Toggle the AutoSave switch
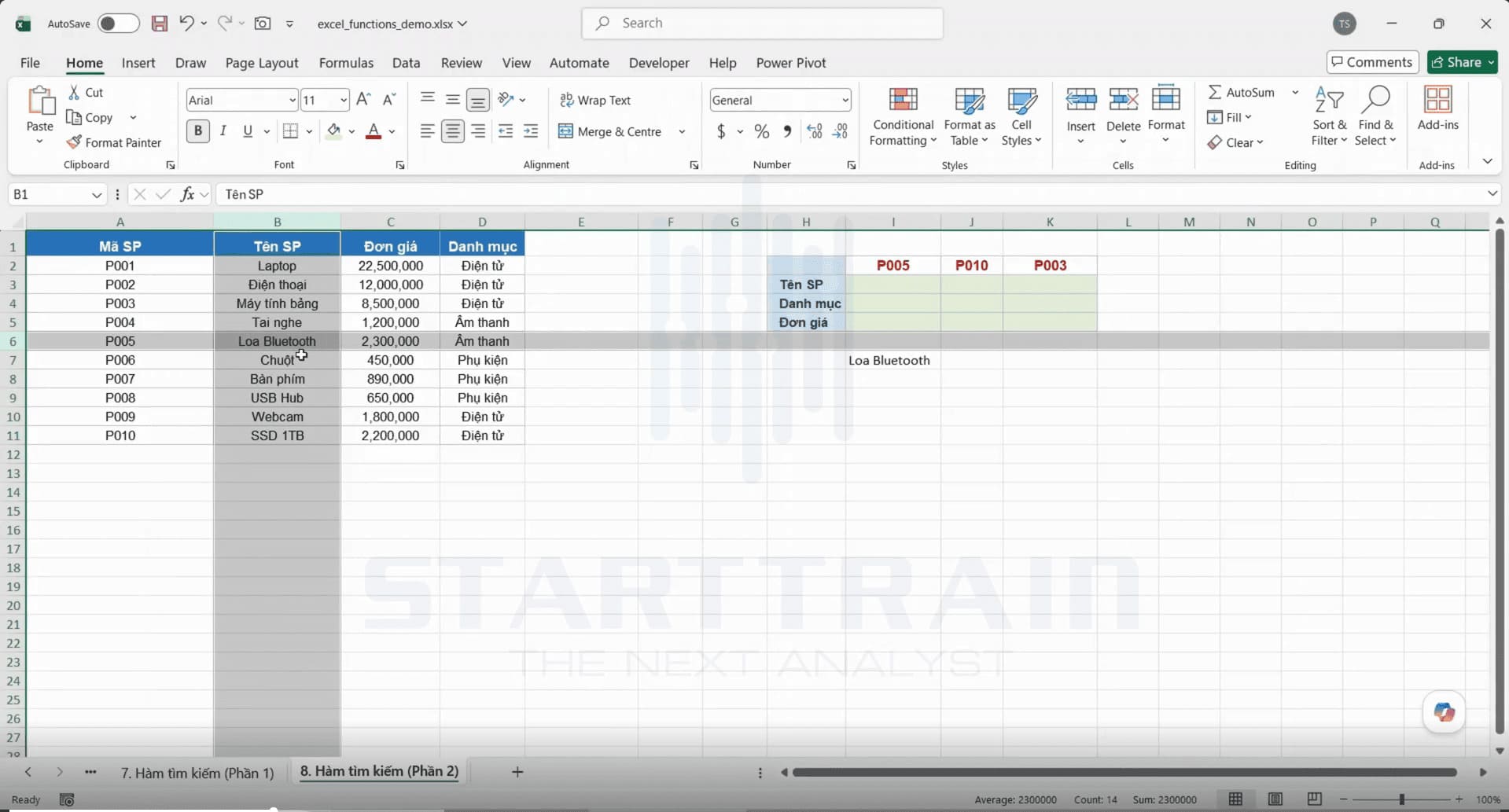 click(119, 24)
